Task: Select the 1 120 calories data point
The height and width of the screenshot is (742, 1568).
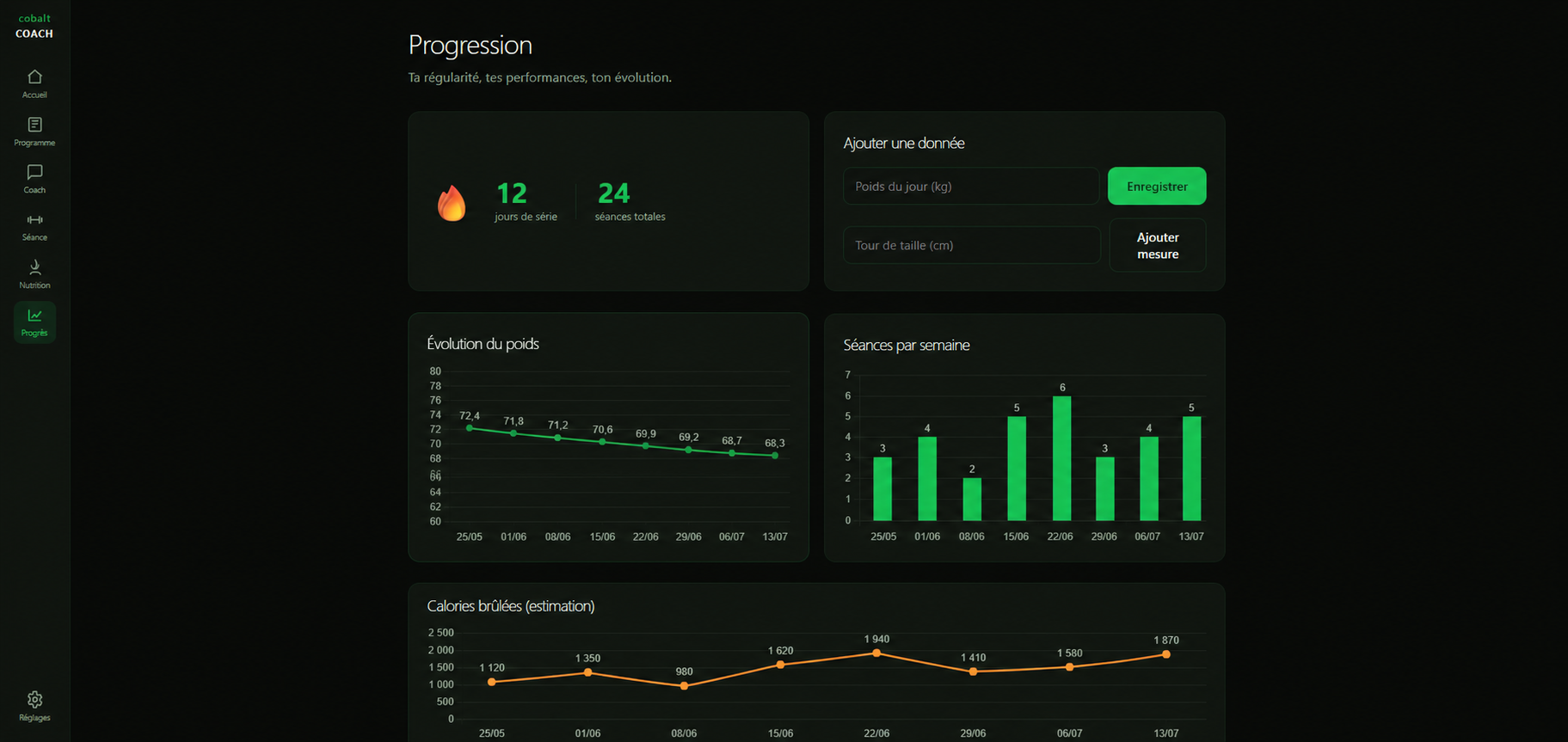Action: 492,682
